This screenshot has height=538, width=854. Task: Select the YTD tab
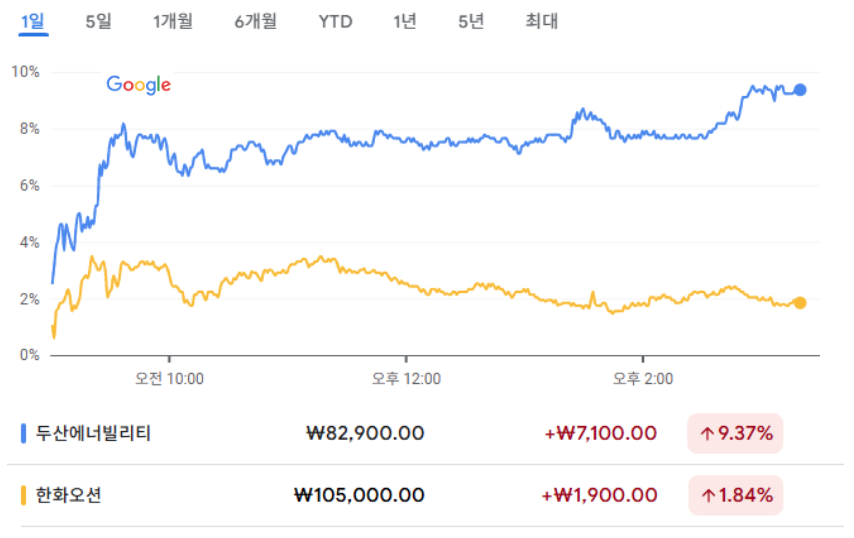(x=335, y=21)
